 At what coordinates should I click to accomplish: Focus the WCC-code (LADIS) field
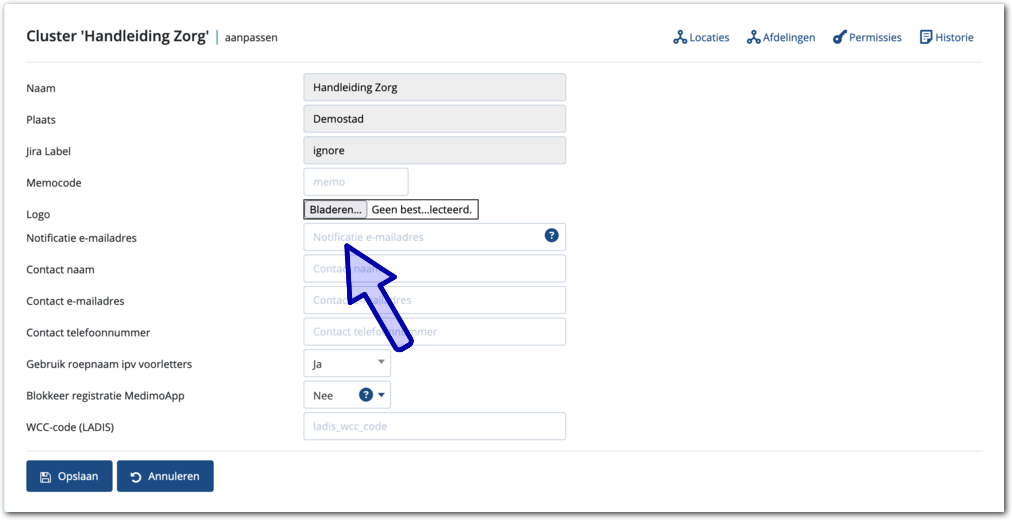point(434,426)
